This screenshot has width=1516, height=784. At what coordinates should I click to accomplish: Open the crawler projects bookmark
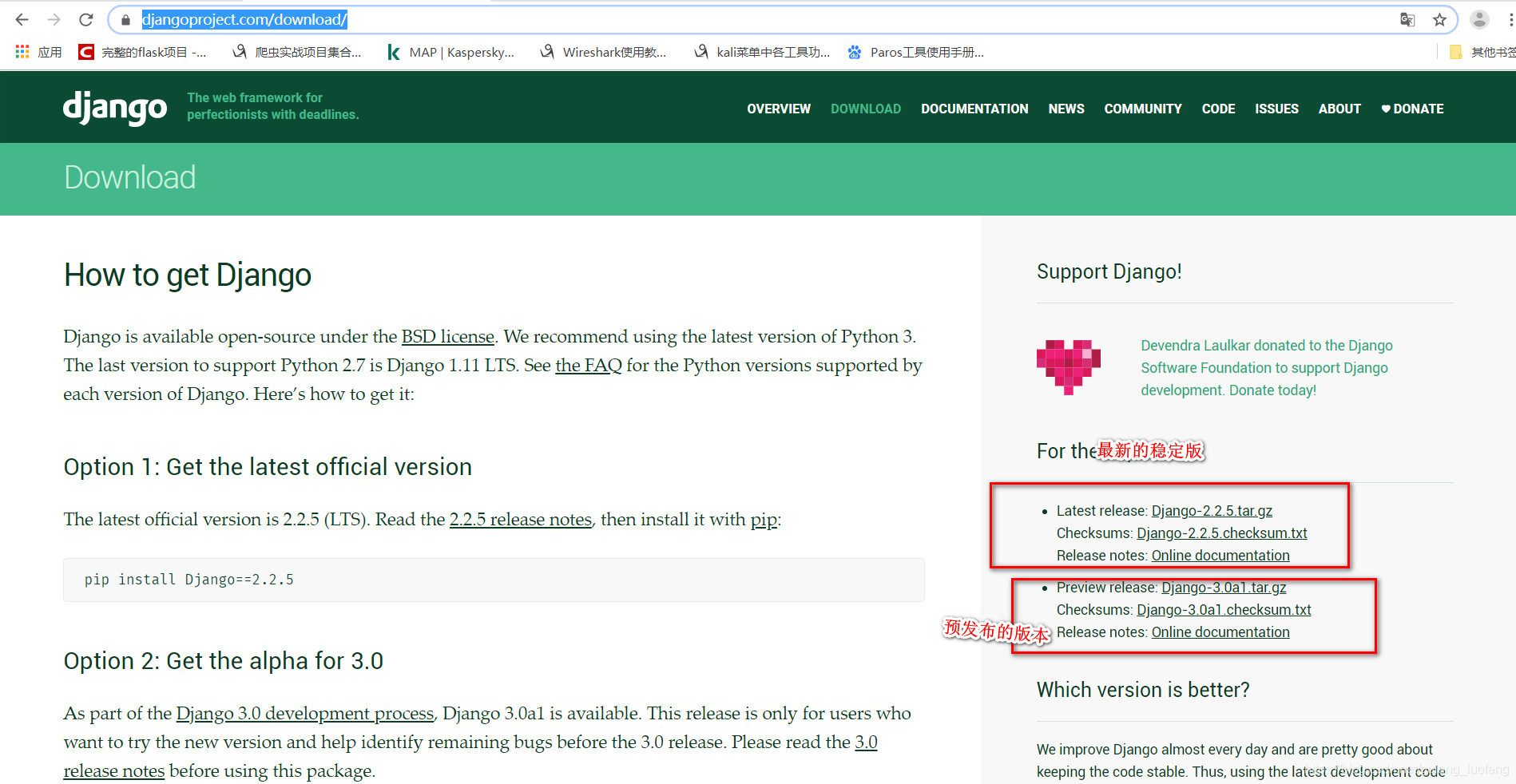[x=296, y=52]
